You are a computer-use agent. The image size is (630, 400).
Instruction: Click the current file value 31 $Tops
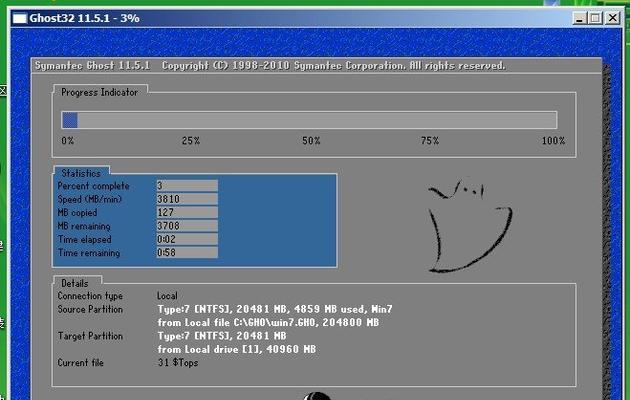[x=178, y=363]
